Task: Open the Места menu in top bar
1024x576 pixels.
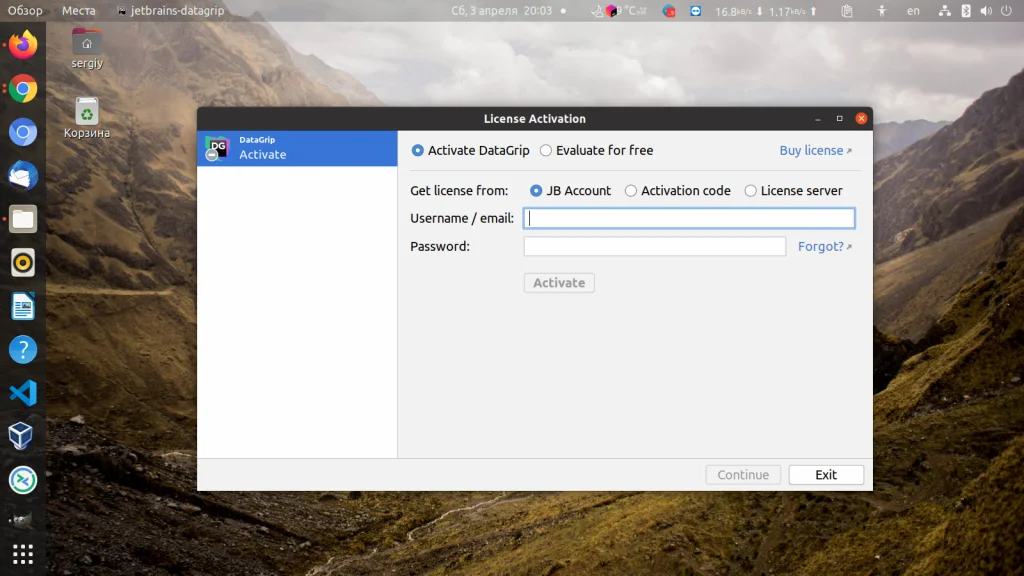Action: (x=79, y=11)
